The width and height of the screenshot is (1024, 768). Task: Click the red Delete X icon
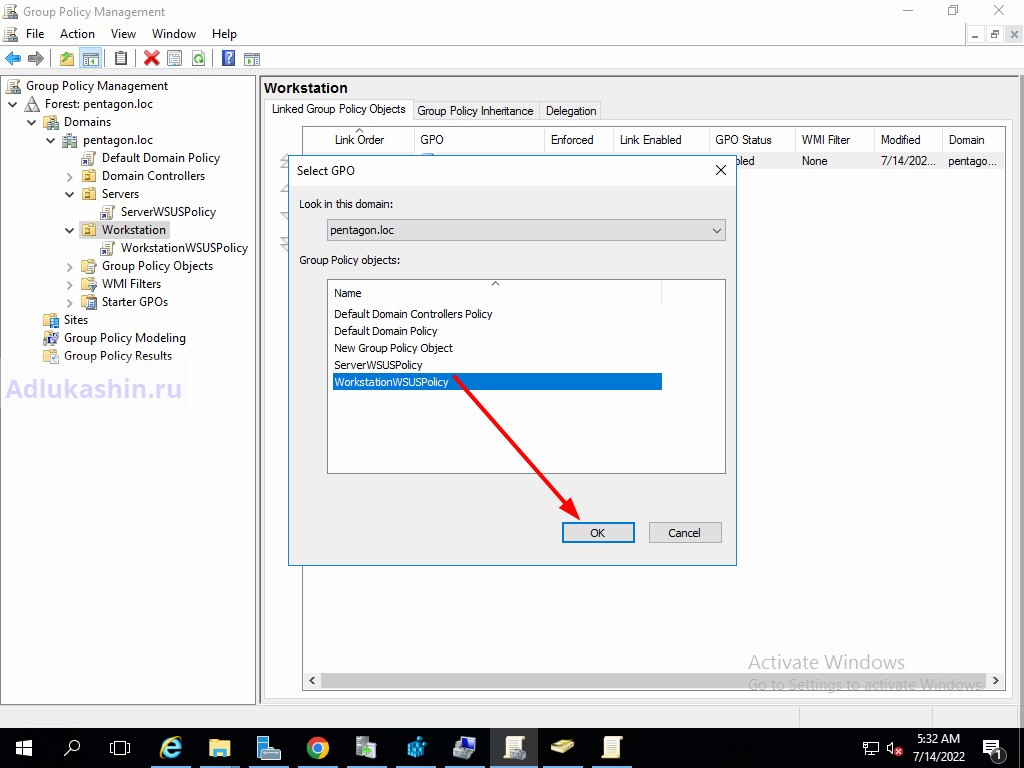coord(151,58)
